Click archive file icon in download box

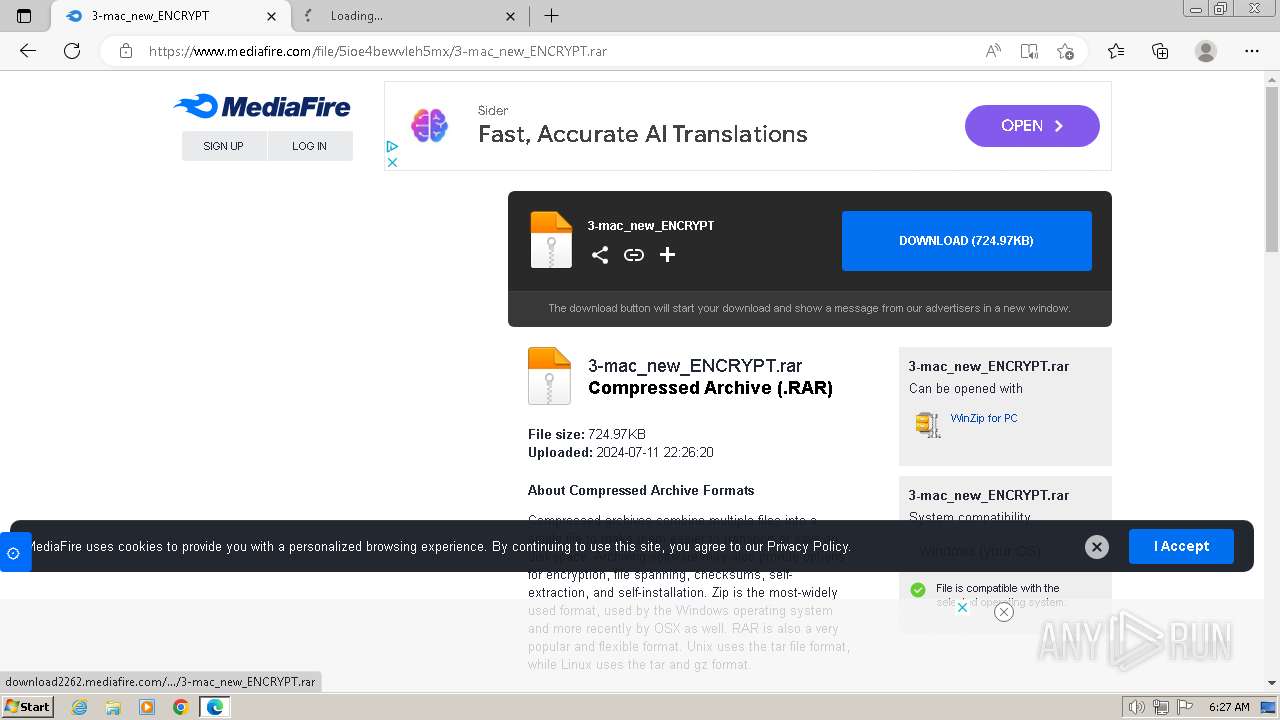click(x=551, y=240)
